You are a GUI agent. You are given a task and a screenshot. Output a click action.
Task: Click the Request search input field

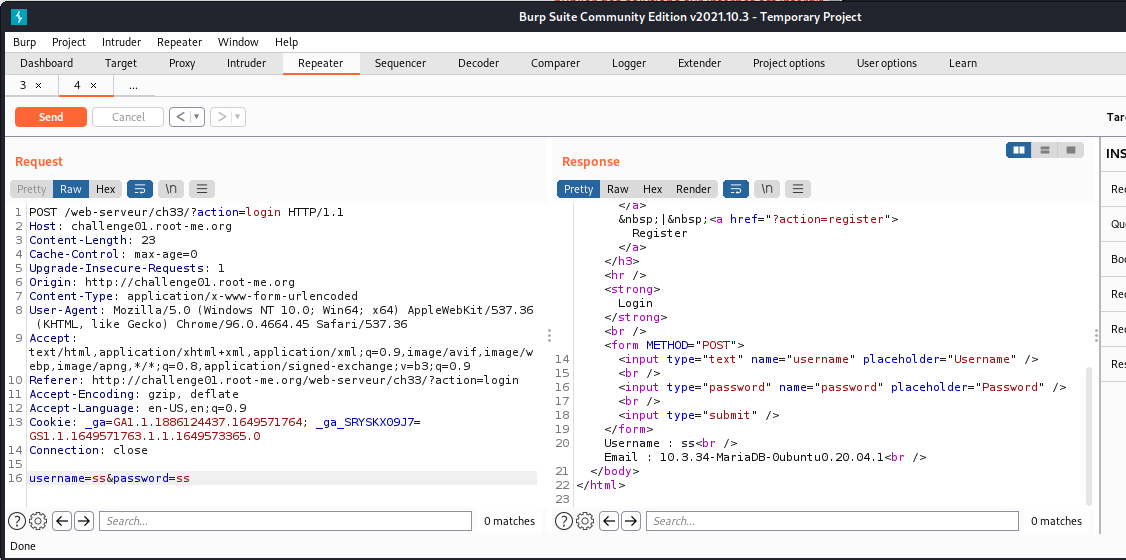click(285, 521)
